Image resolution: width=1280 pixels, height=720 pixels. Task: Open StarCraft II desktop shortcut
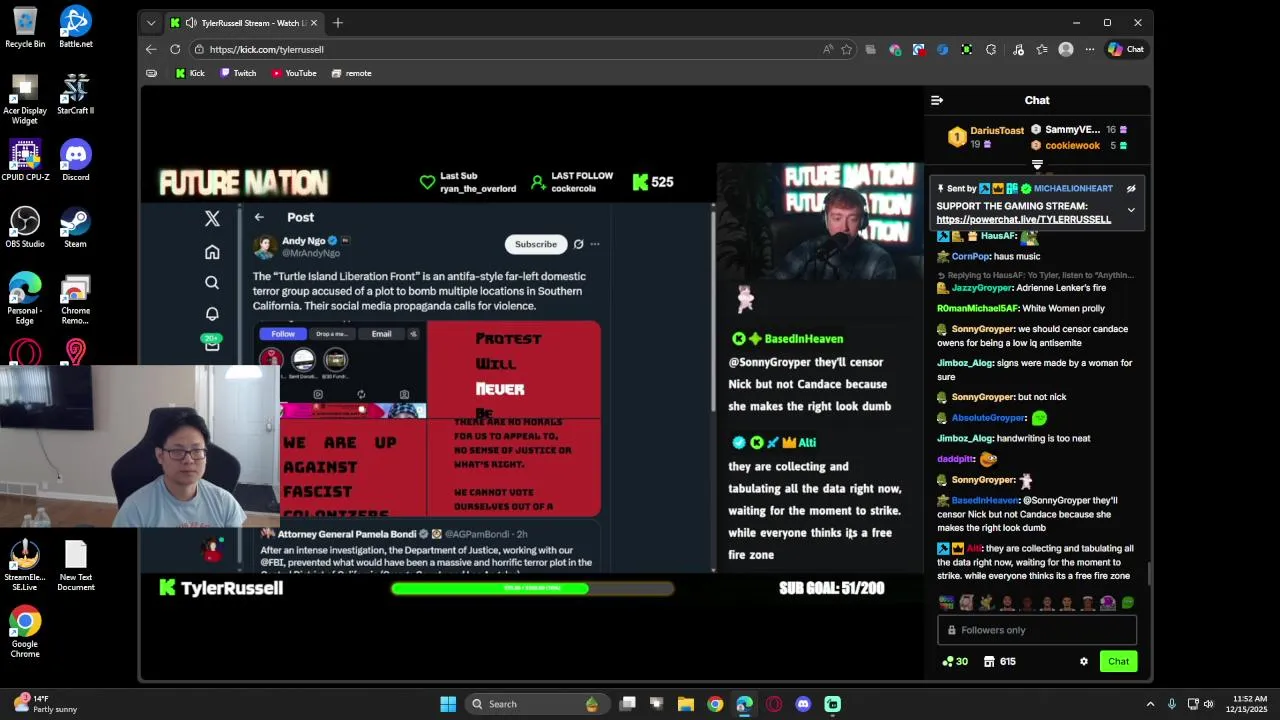(76, 94)
